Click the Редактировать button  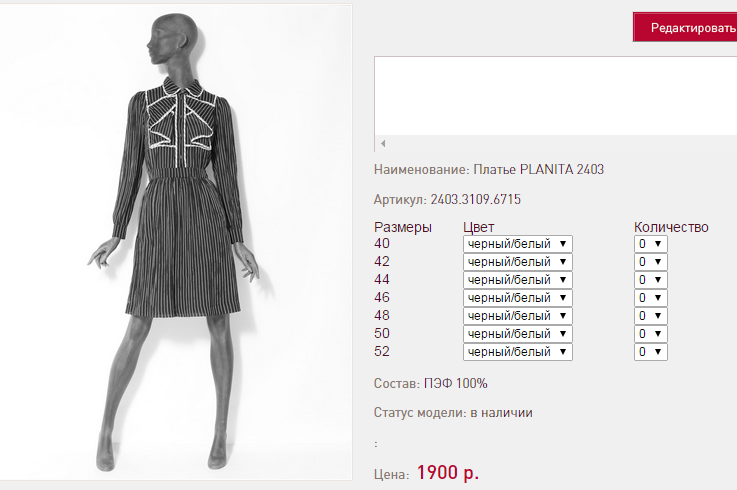click(685, 28)
